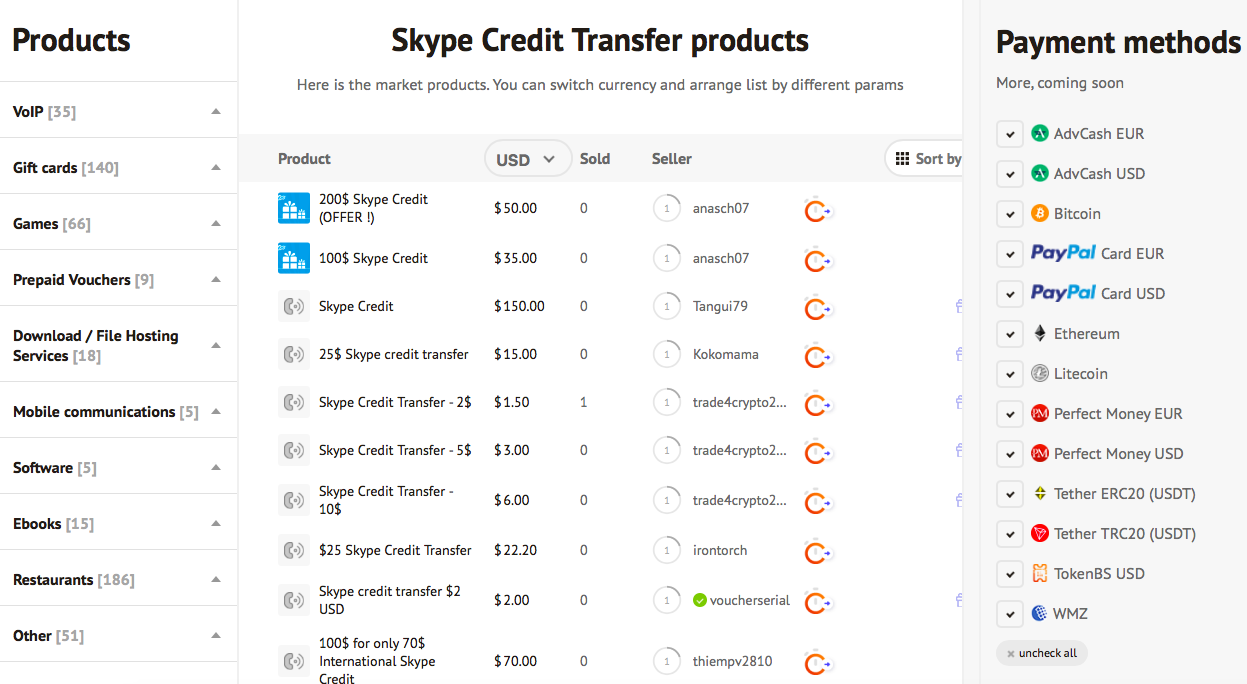Image resolution: width=1247 pixels, height=684 pixels.
Task: Open the Other [51] category
Action: [x=49, y=636]
